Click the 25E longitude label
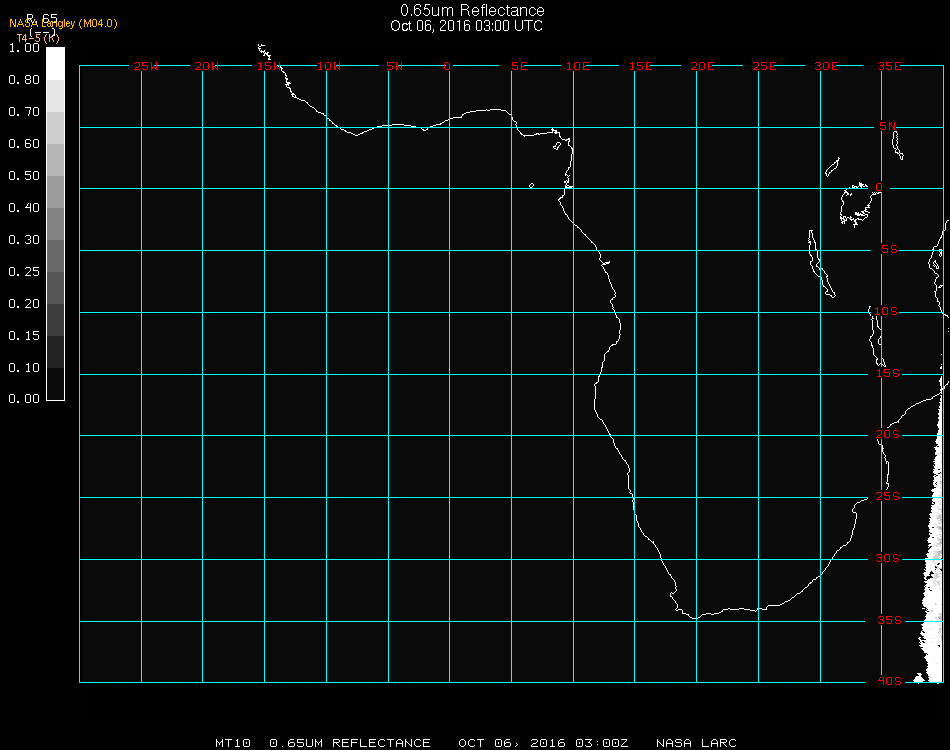 tap(764, 66)
